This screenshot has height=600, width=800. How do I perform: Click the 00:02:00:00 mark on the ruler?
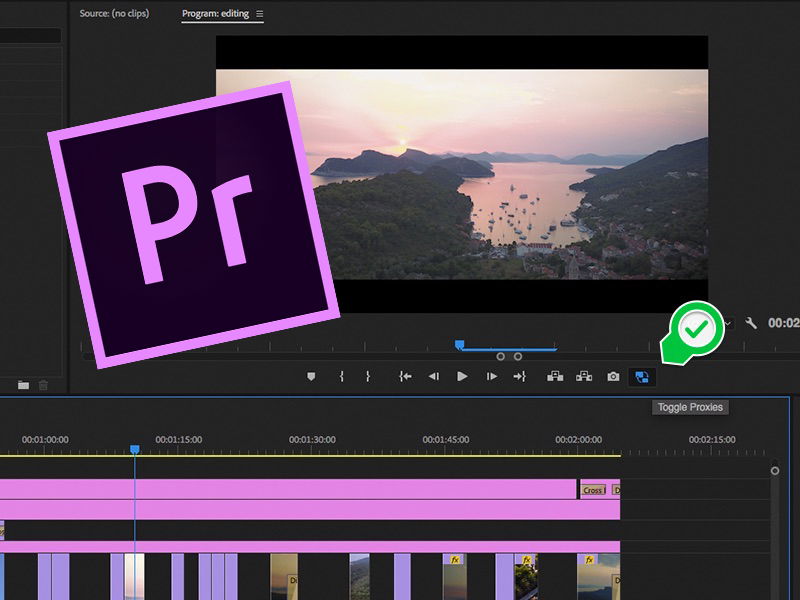pyautogui.click(x=579, y=439)
